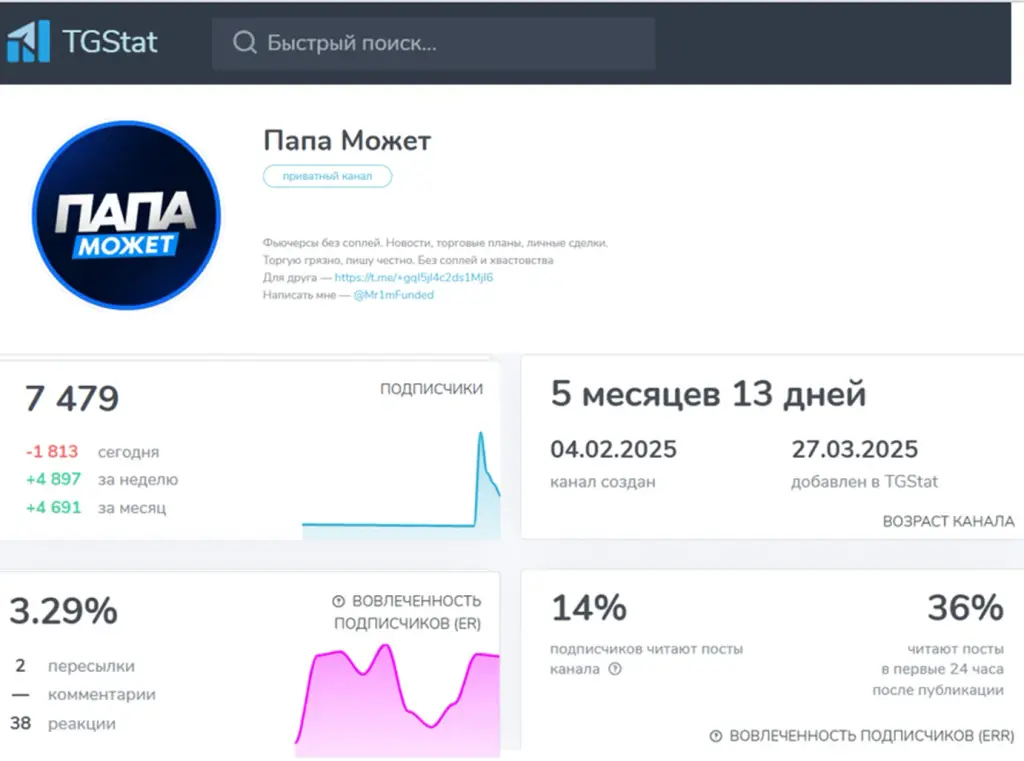Click the 27.03.2025 added to TGStat date
Viewport: 1024px width, 761px height.
click(855, 449)
